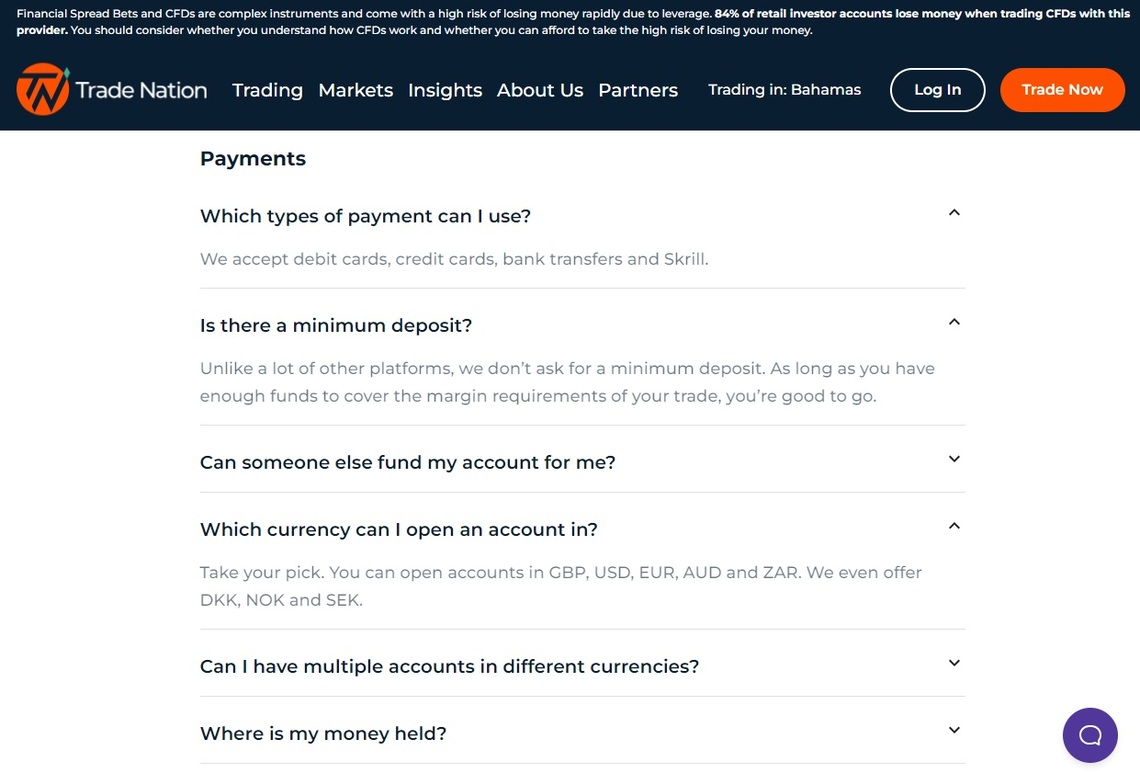Open the purple live chat bubble
Image resolution: width=1140 pixels, height=773 pixels.
tap(1090, 735)
